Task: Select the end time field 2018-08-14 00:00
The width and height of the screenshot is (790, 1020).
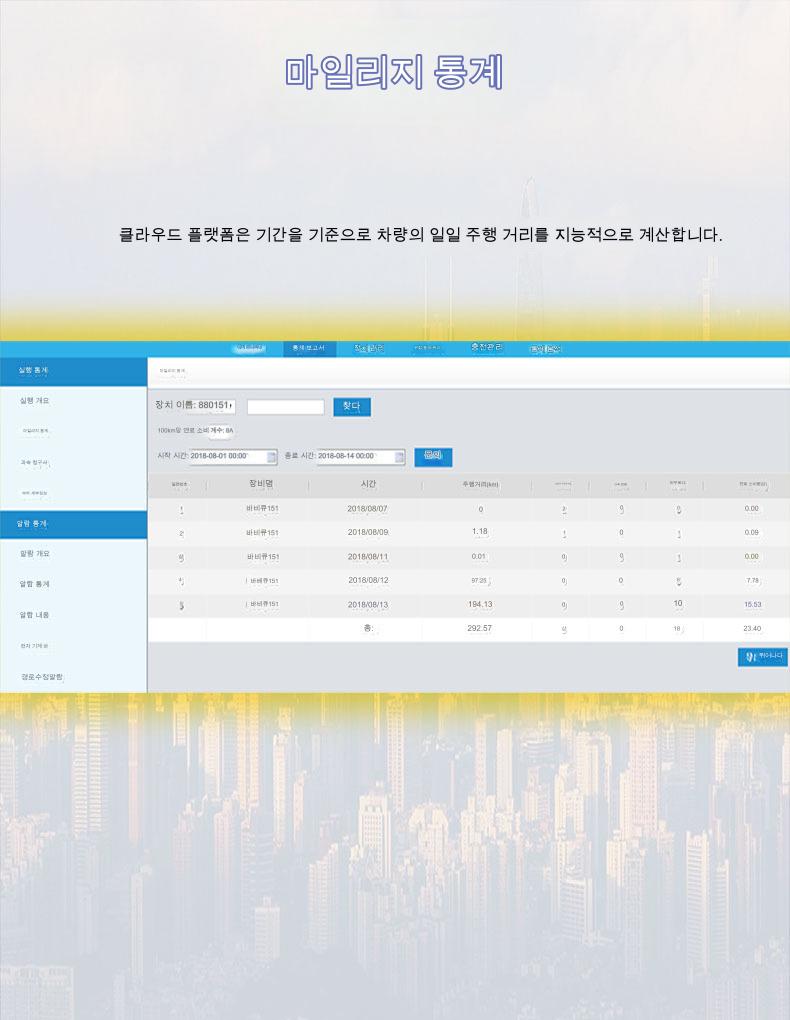Action: [354, 457]
